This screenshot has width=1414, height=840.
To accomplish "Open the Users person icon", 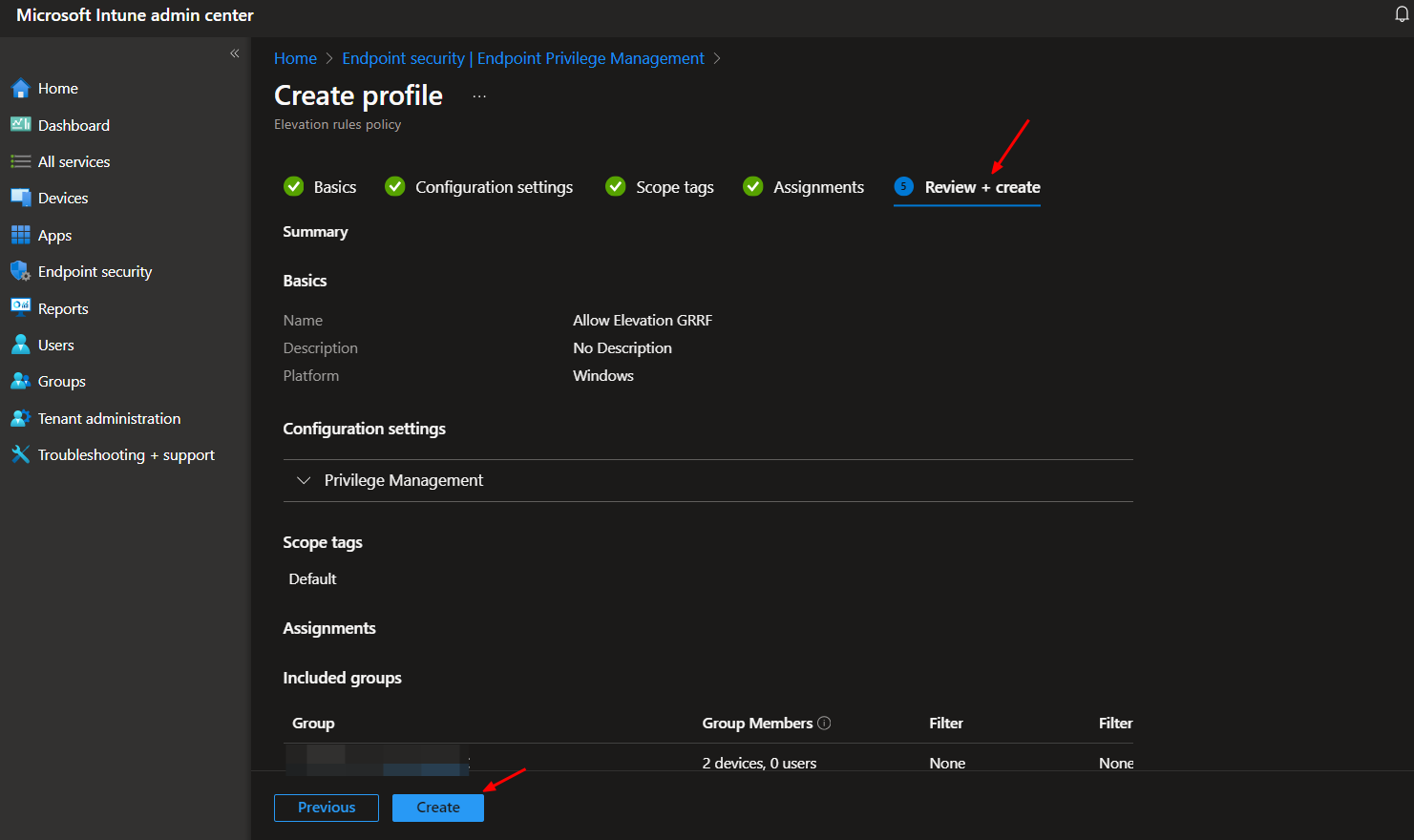I will [20, 345].
